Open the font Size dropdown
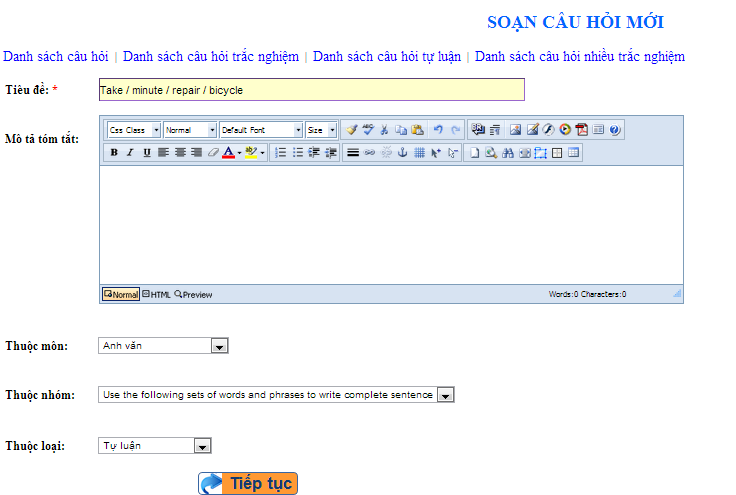This screenshot has width=736, height=495. coord(321,130)
